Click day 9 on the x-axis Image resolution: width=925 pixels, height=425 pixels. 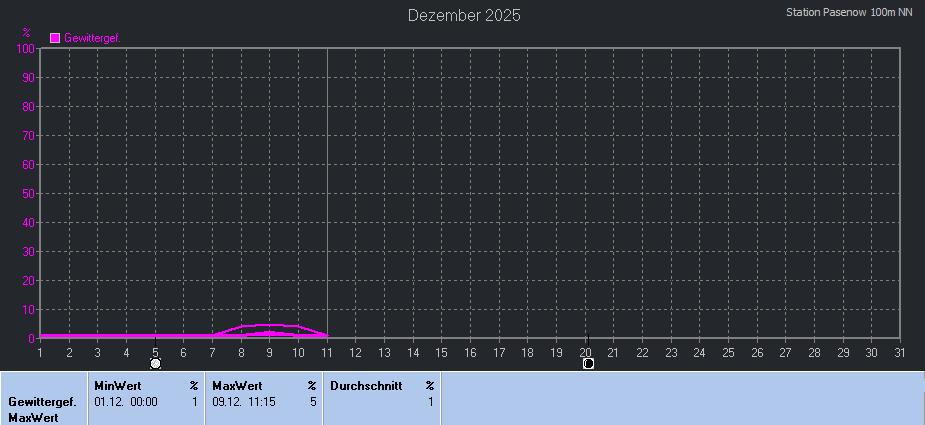click(269, 352)
